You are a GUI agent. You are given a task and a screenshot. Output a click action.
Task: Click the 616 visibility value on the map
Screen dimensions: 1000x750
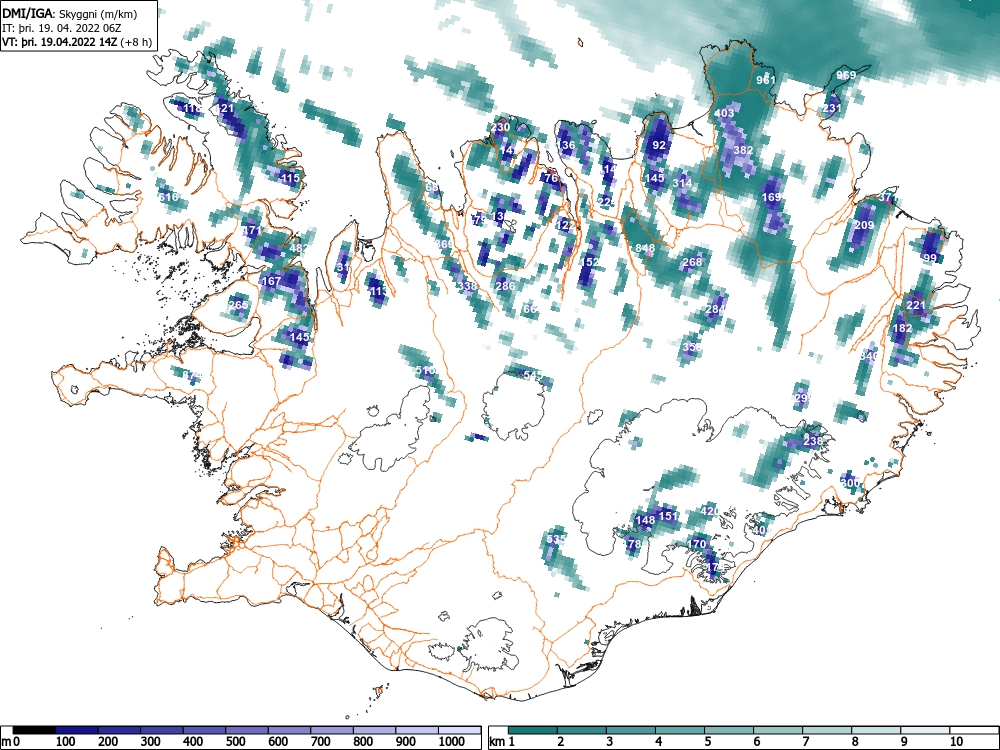click(x=168, y=196)
